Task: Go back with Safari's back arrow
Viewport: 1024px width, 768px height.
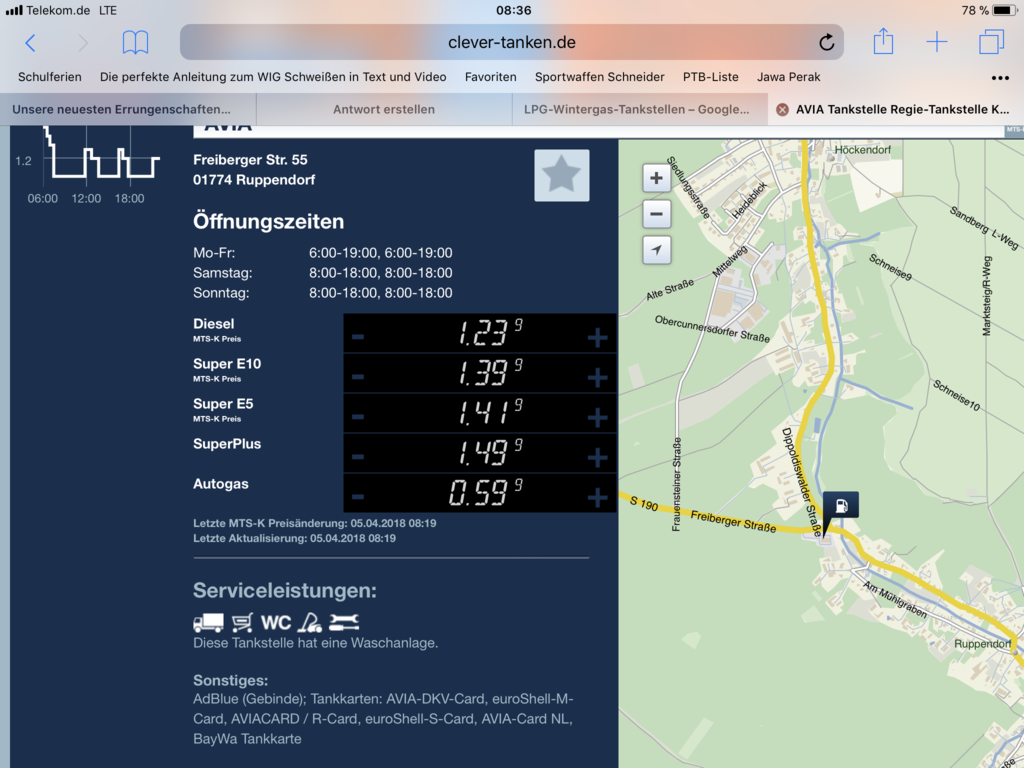Action: point(30,43)
